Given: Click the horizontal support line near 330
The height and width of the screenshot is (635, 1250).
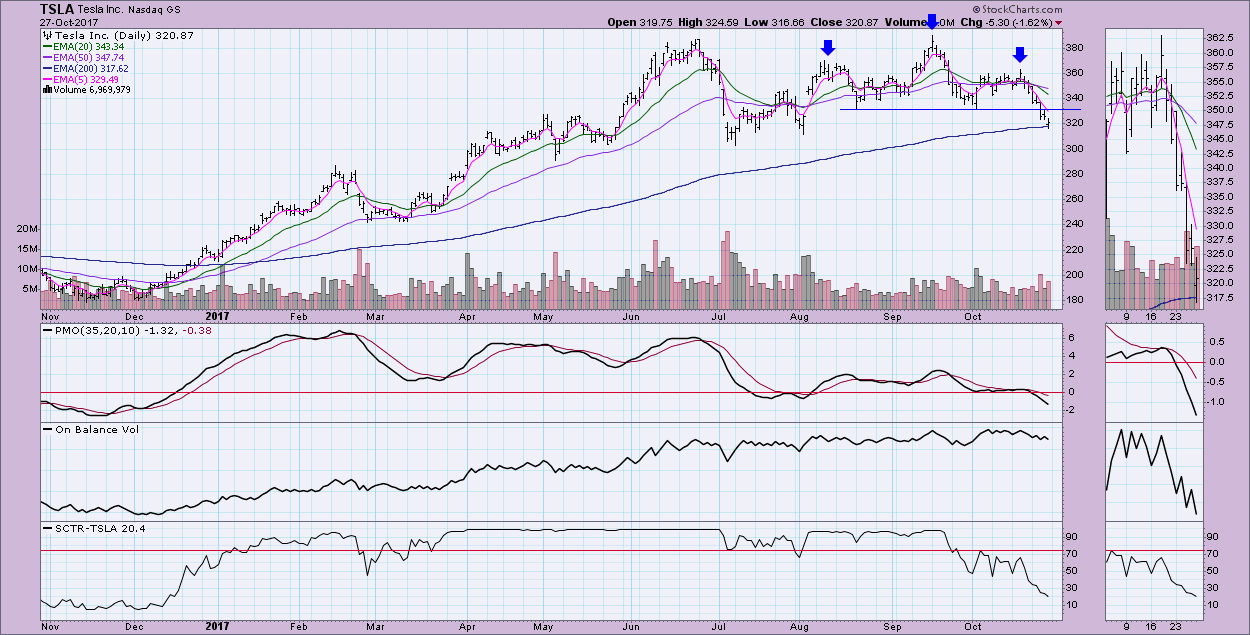Looking at the screenshot, I should (950, 109).
